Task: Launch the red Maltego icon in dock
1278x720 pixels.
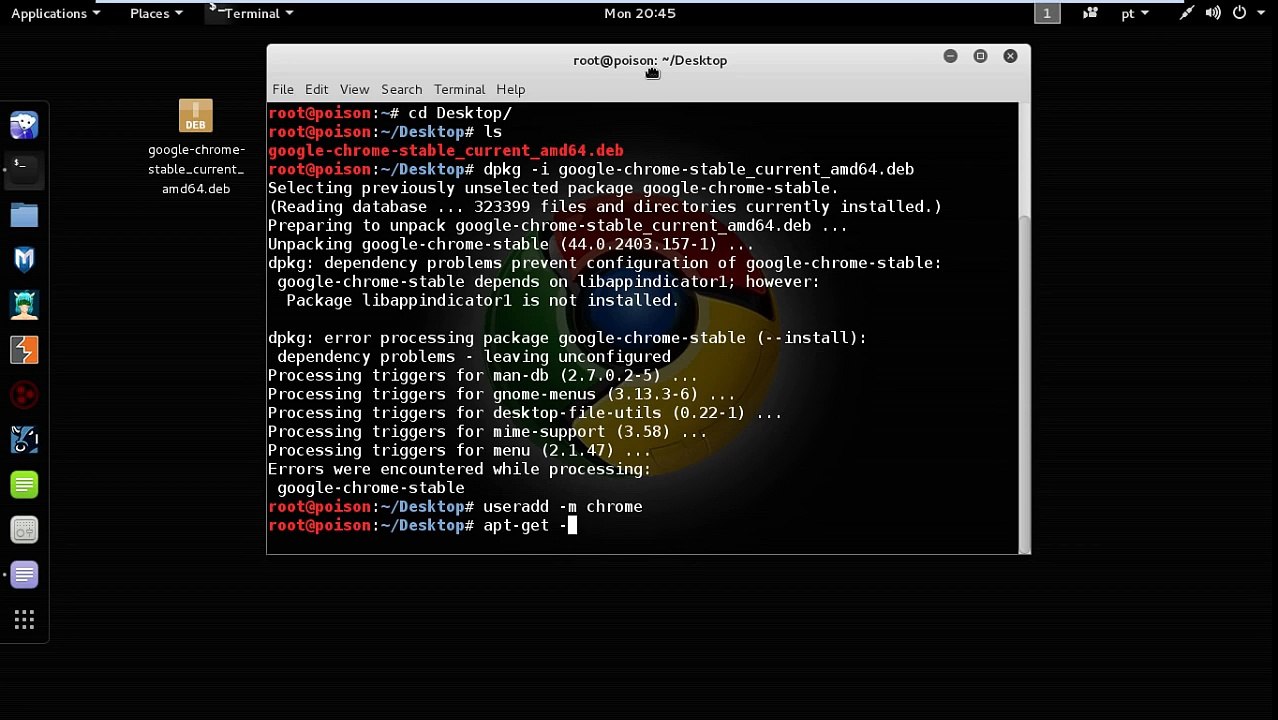Action: (24, 395)
